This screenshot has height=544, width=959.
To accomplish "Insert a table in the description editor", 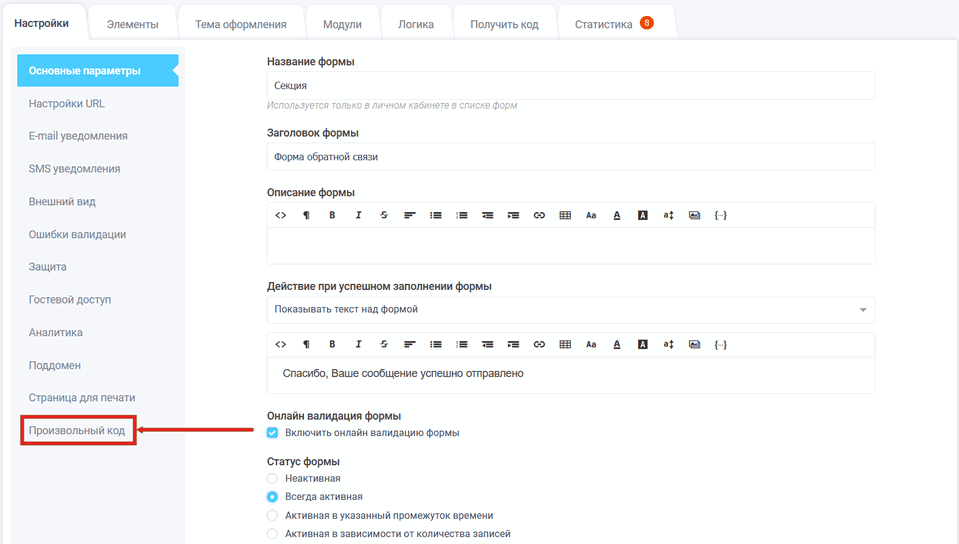I will point(565,216).
